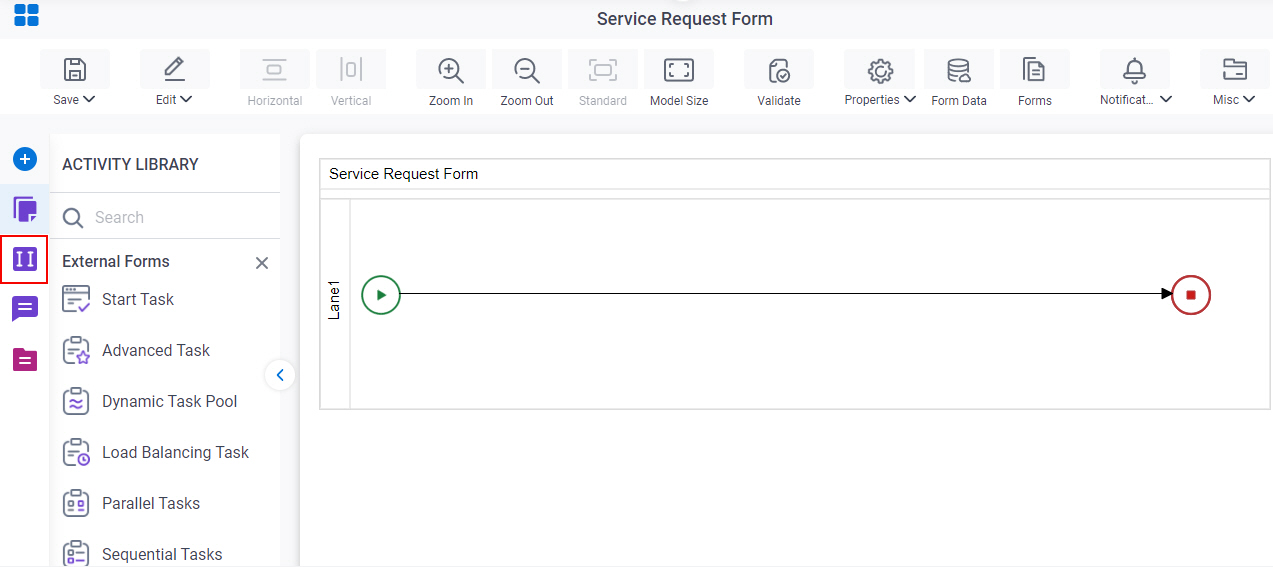Viewport: 1273px width, 567px height.
Task: Click the Notifications bell icon
Action: click(1135, 69)
